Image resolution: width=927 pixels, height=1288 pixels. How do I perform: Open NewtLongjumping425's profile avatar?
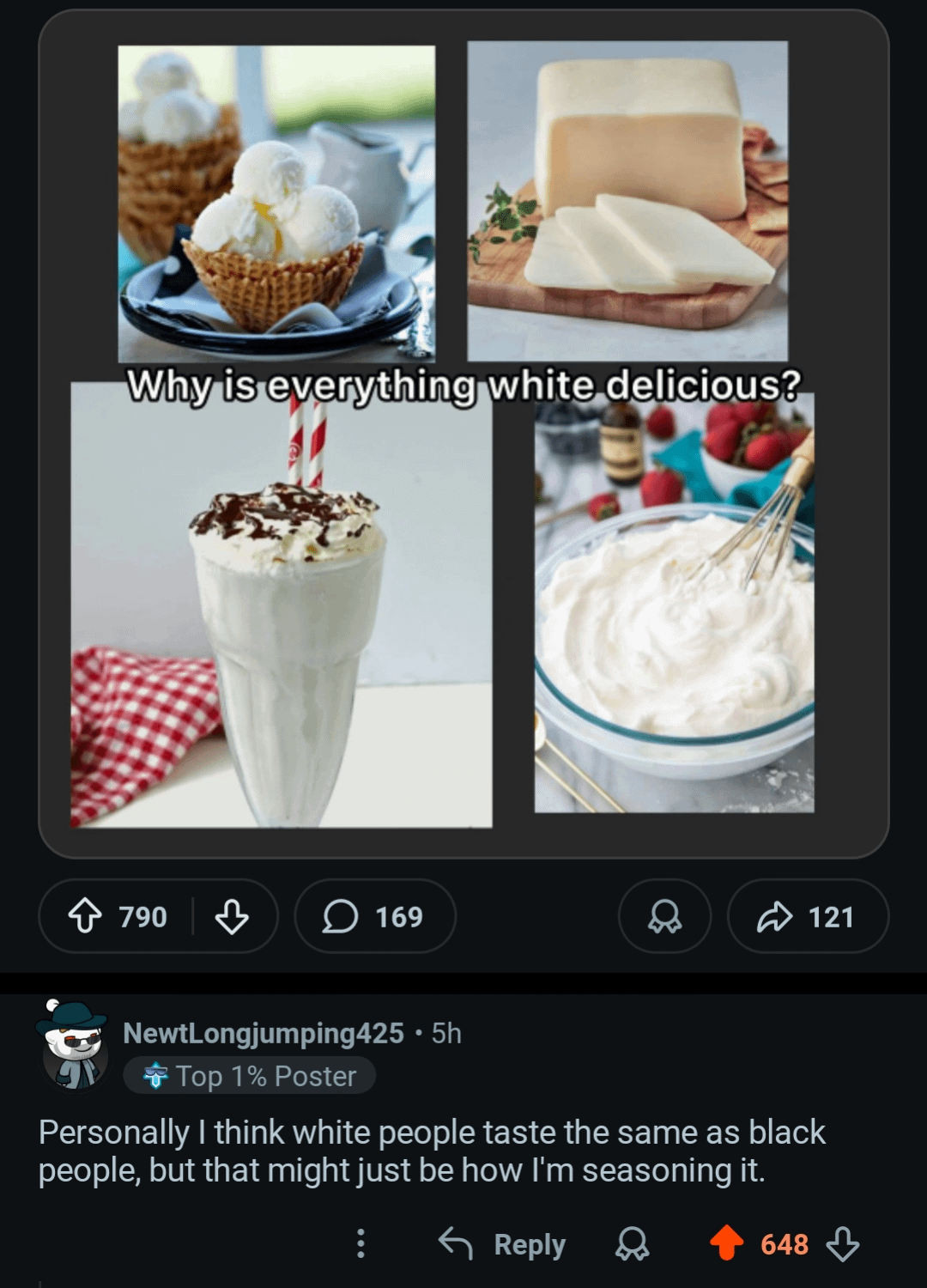coord(74,1045)
